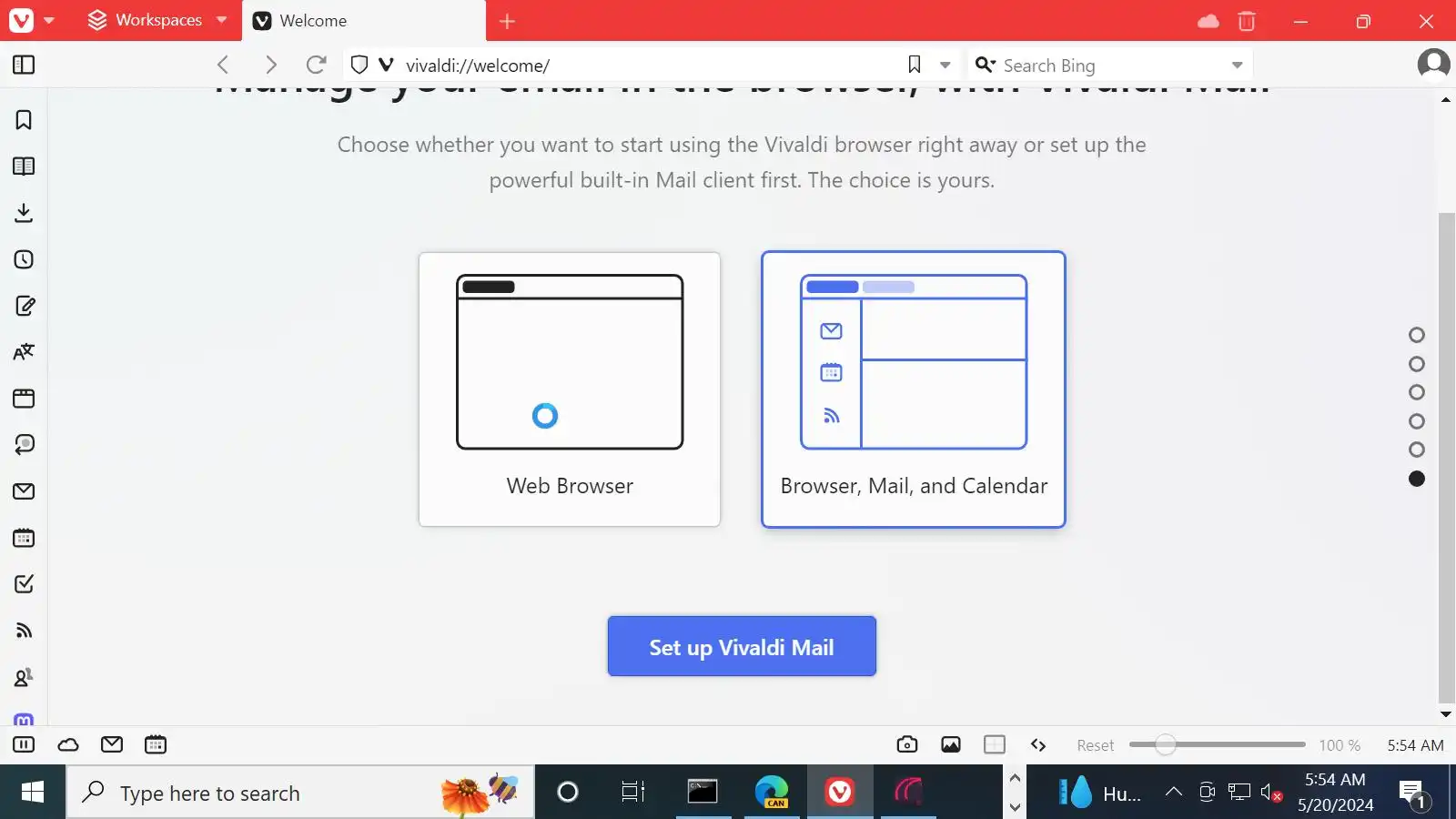The width and height of the screenshot is (1456, 819).
Task: Go forward to next page
Action: click(270, 65)
